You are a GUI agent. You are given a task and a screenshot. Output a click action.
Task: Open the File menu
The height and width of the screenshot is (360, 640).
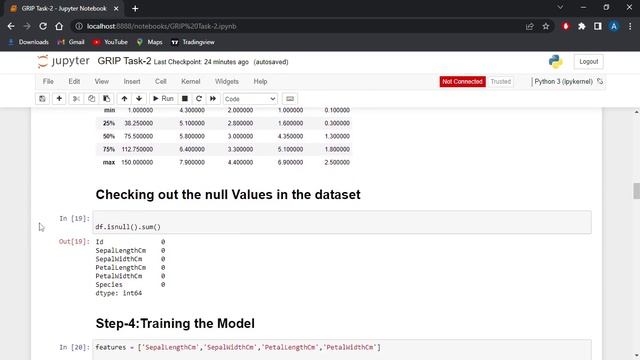coord(48,82)
